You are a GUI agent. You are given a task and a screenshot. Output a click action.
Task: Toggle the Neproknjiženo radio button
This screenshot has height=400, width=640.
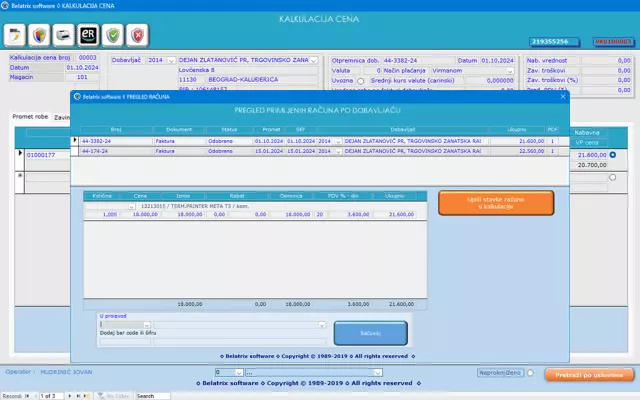[x=530, y=373]
